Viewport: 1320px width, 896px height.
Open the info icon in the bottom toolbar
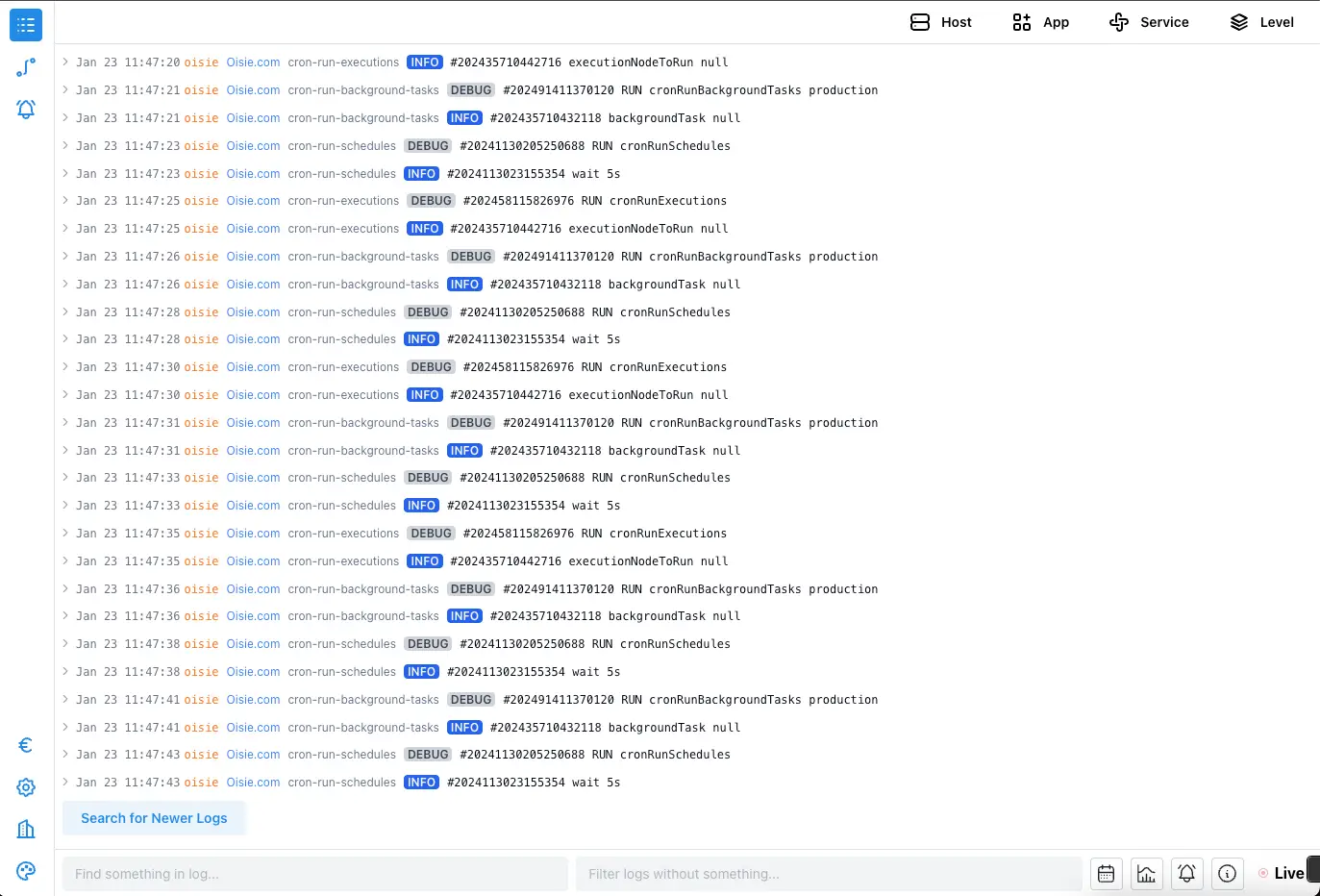tap(1227, 873)
